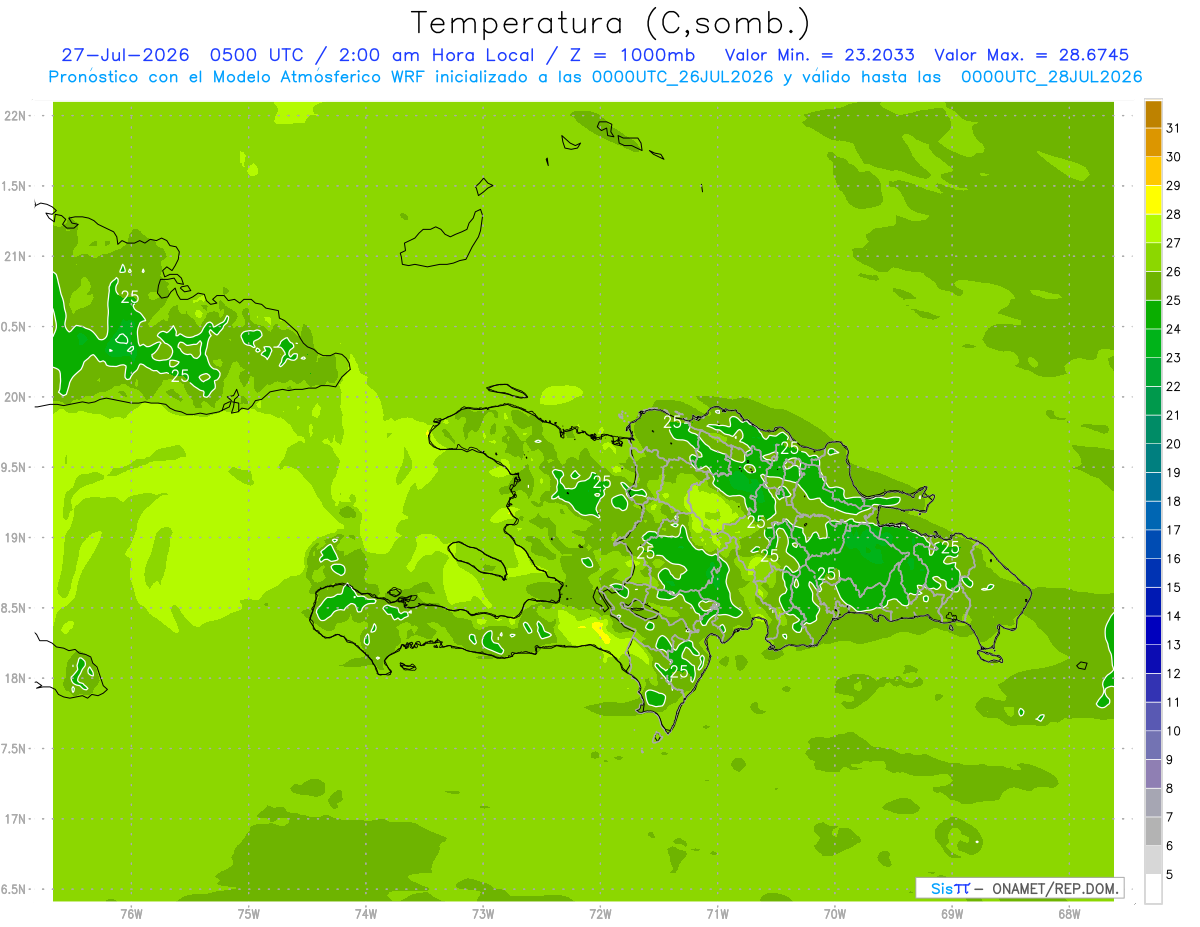Pick the teal swatch between legend 19 and 20
Viewport: 1200px width, 927px height.
coord(1154,459)
